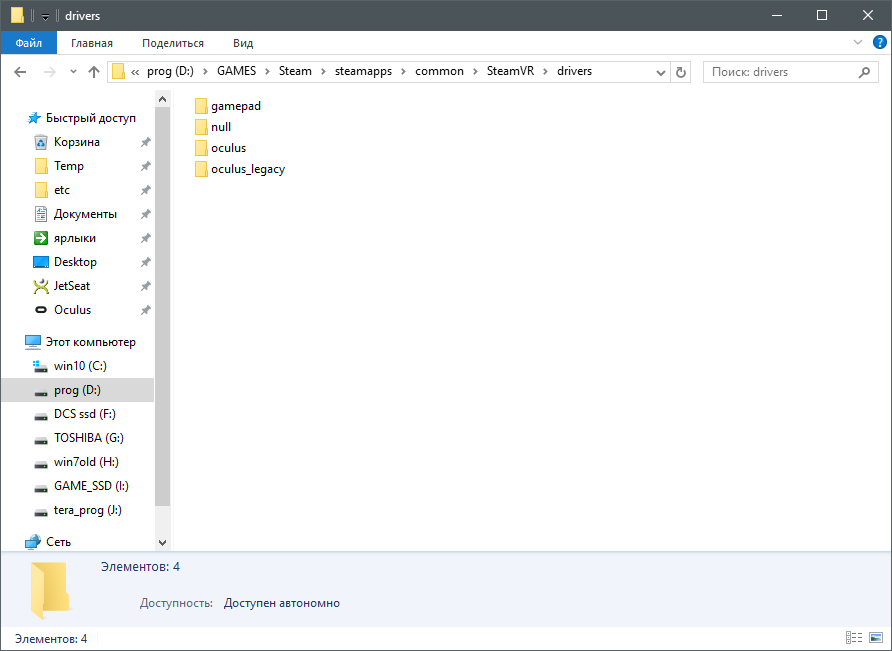
Task: Switch to details view layout
Action: tap(854, 638)
